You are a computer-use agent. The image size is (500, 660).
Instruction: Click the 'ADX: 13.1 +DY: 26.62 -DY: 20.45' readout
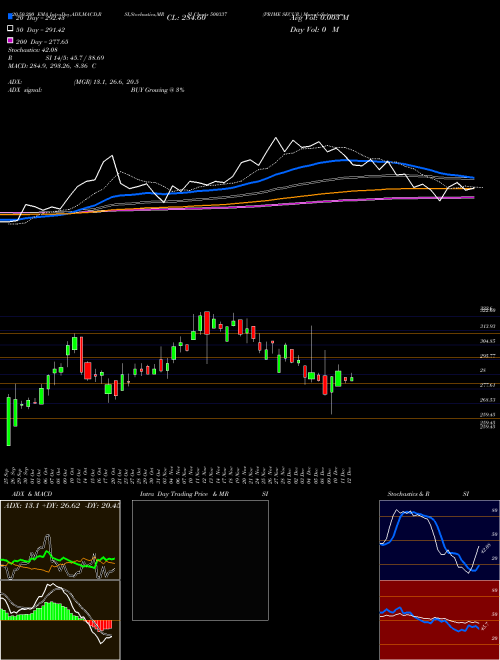coord(62,506)
